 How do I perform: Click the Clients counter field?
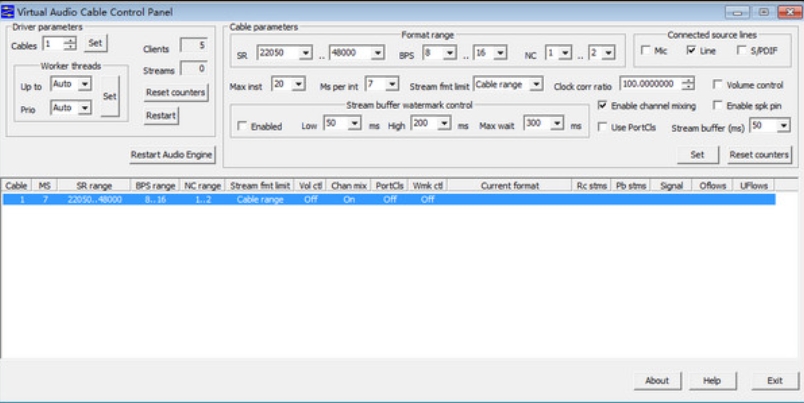point(194,46)
